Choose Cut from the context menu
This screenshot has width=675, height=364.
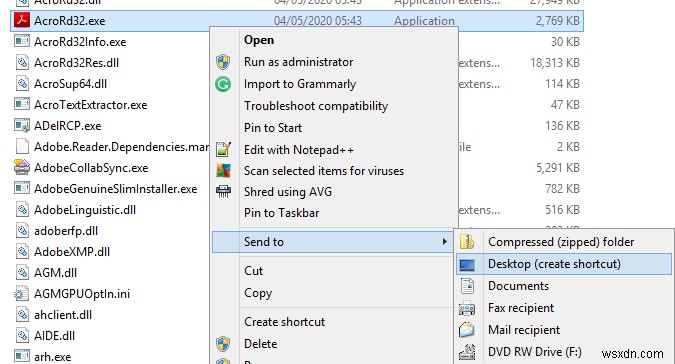click(x=253, y=271)
